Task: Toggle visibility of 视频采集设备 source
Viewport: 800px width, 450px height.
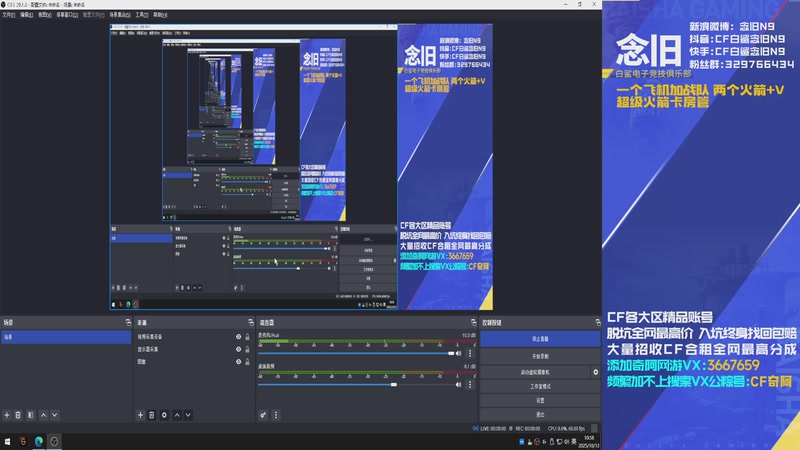Action: (238, 337)
